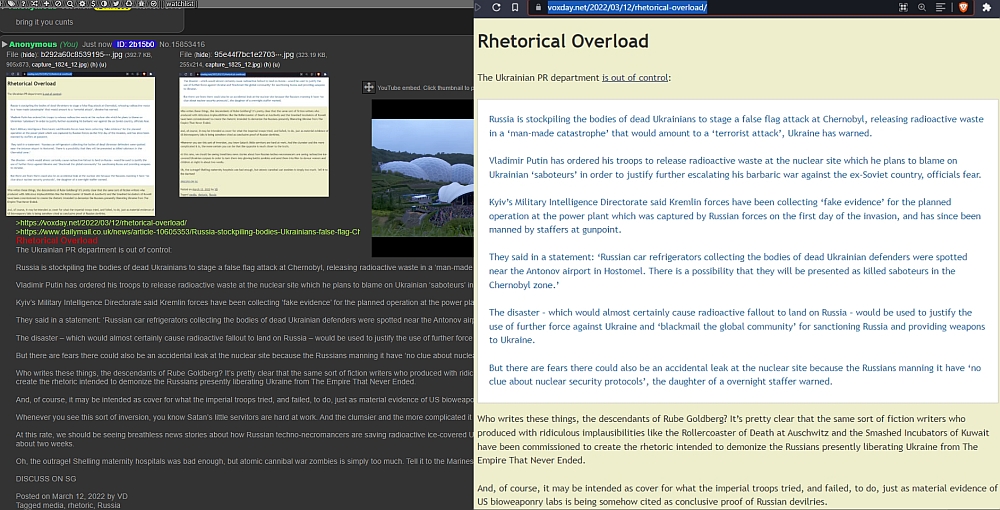This screenshot has height=510, width=1000.
Task: Click the ID: 2b15b0 badge
Action: (x=135, y=44)
